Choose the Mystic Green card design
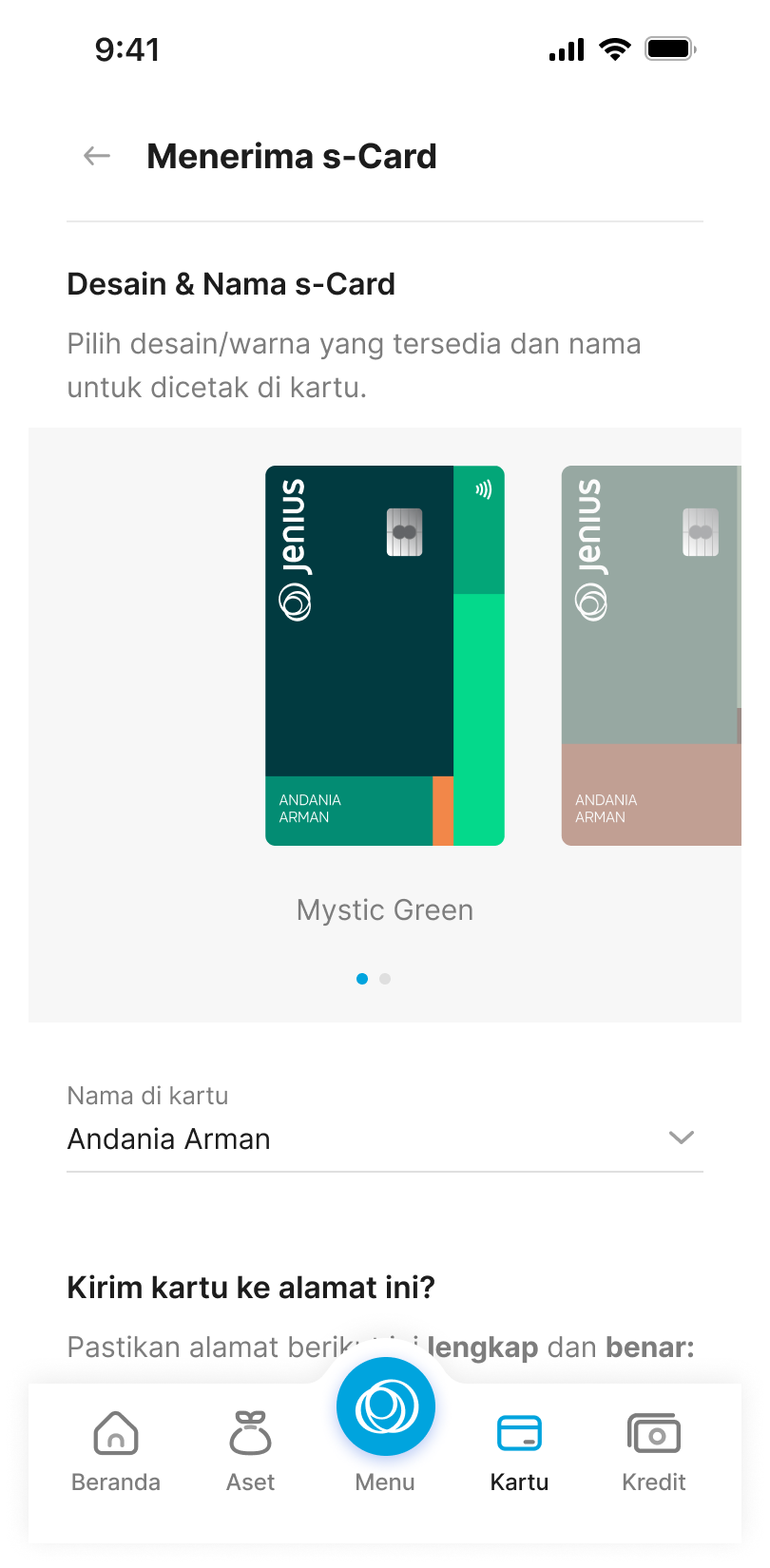 point(384,656)
